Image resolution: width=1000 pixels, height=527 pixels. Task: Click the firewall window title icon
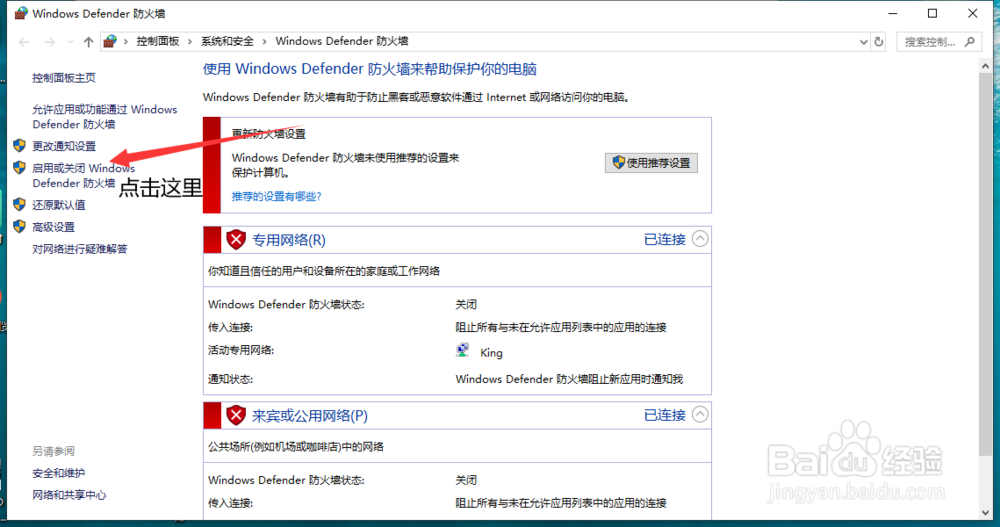[21, 13]
